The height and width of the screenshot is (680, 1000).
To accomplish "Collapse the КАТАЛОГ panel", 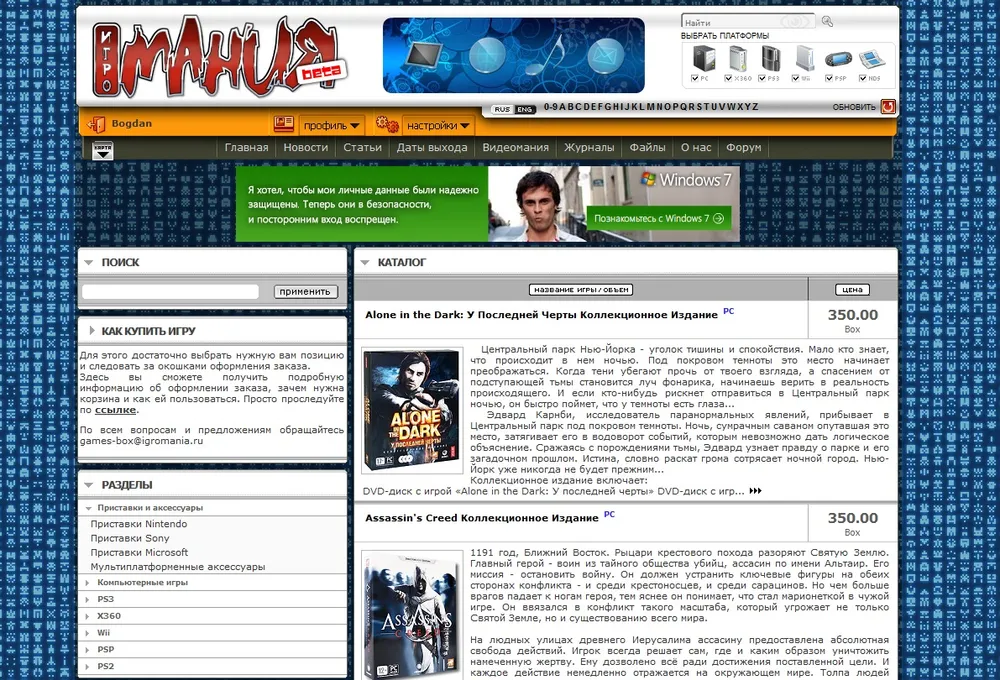I will point(365,262).
